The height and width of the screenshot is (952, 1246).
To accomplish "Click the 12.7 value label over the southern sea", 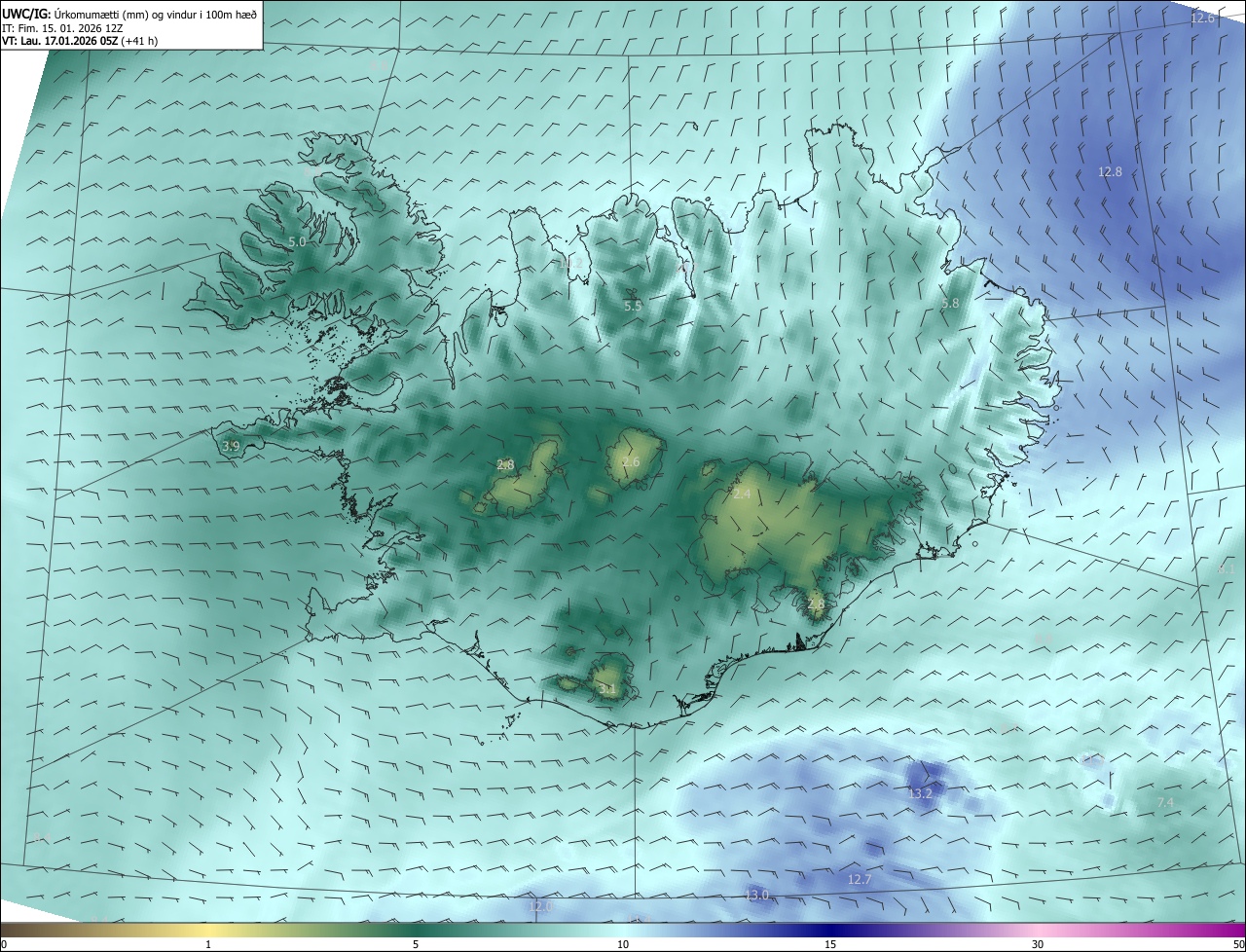I will click(860, 879).
